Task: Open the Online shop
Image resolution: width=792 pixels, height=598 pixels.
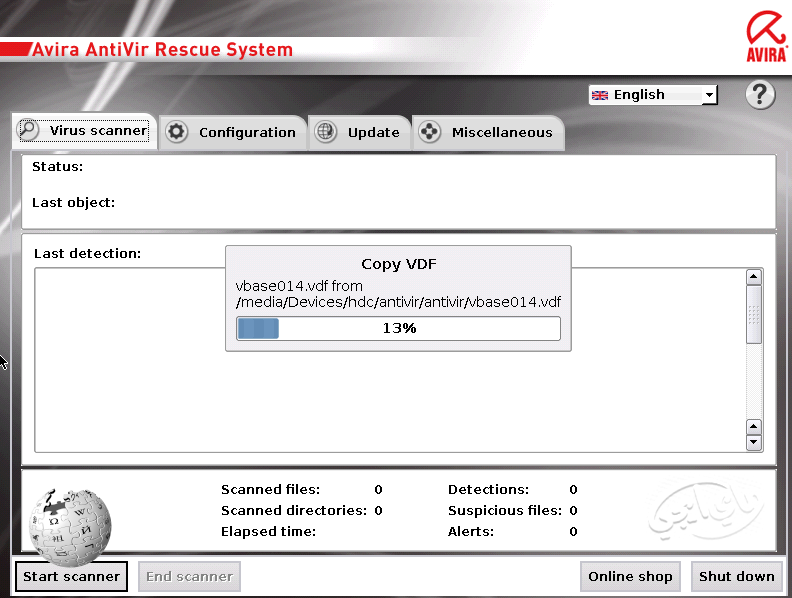Action: (631, 576)
